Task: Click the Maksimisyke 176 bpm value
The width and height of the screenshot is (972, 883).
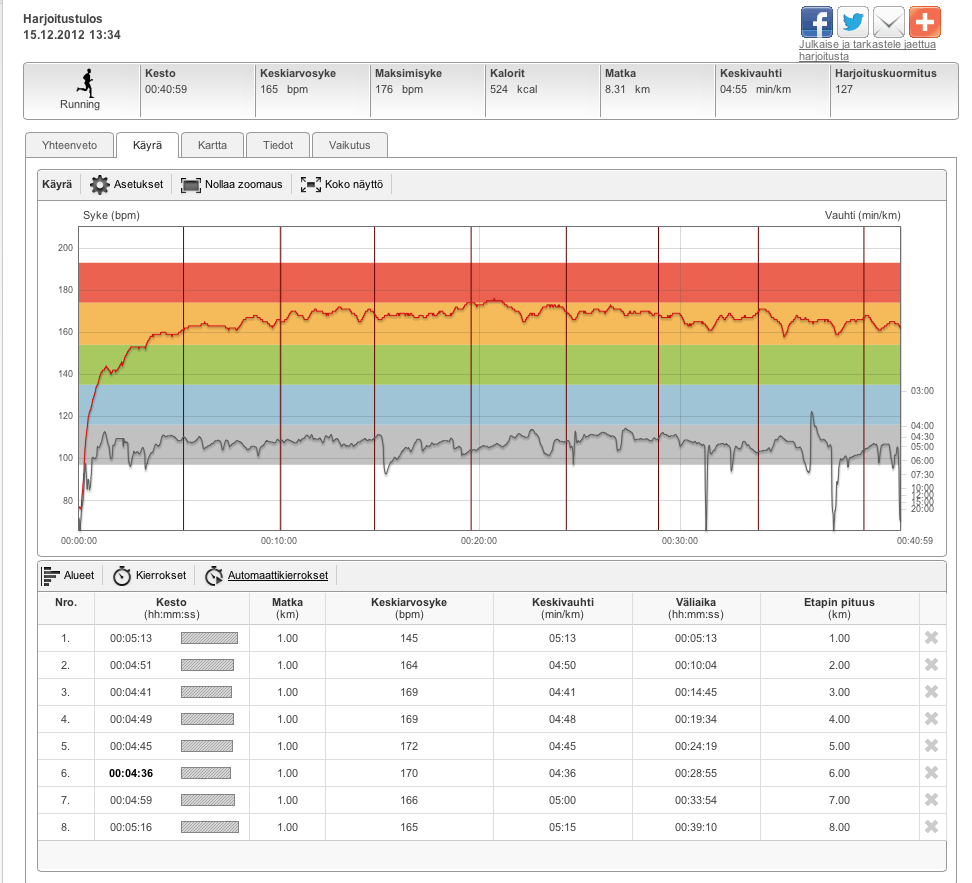Action: [399, 89]
